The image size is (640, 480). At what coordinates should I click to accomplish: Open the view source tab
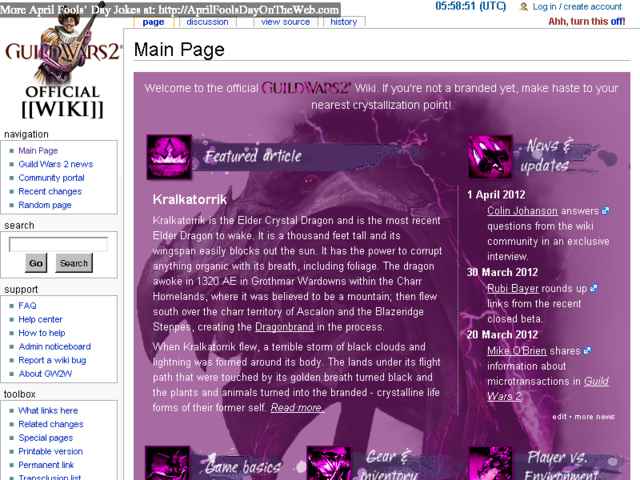tap(285, 22)
